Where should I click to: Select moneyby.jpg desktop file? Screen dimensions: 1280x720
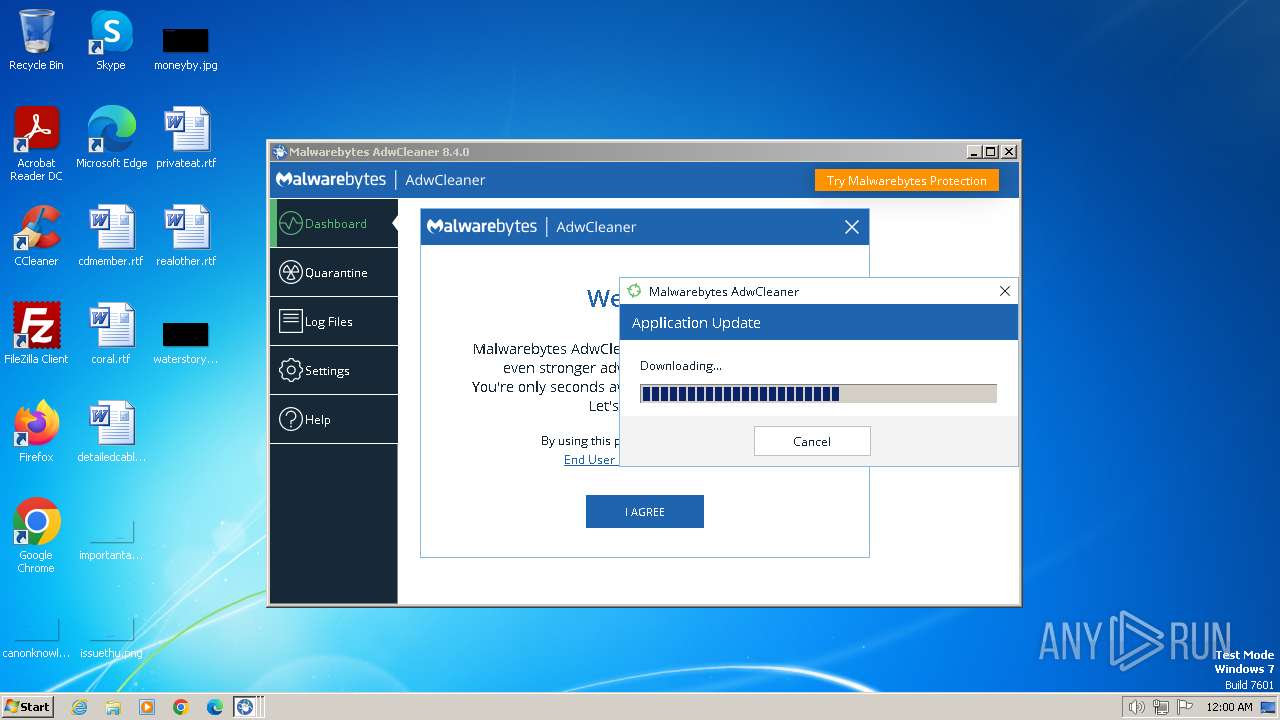pos(185,49)
